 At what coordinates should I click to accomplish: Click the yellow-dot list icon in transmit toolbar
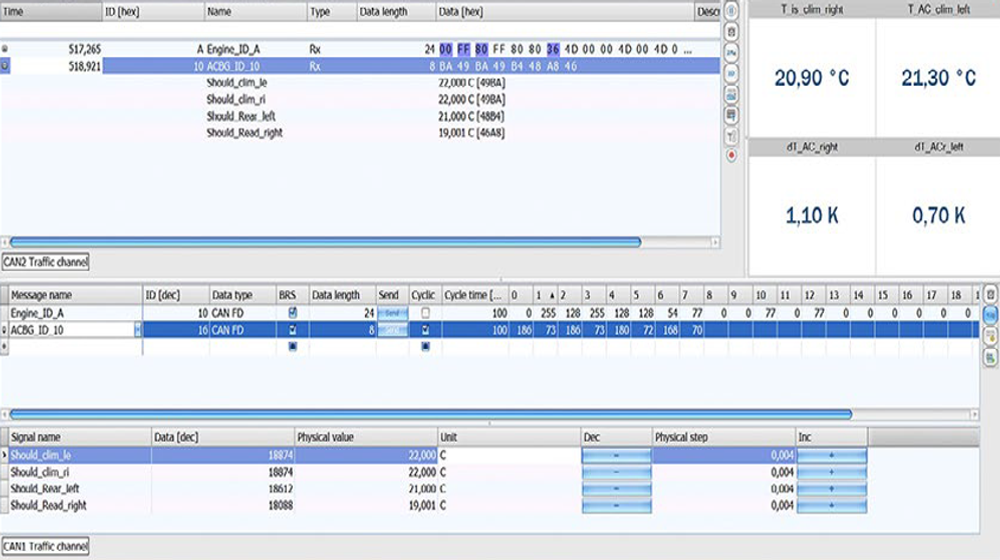coord(990,336)
